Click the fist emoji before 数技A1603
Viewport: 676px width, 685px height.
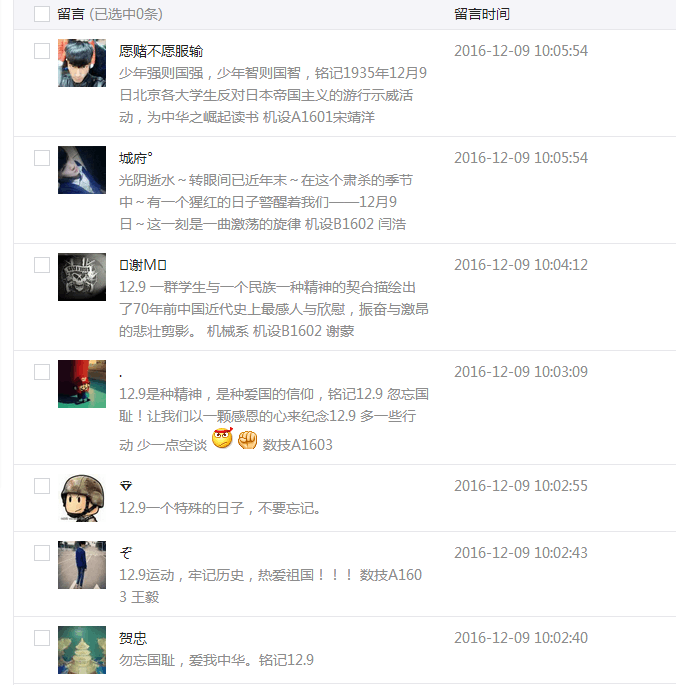pos(248,440)
